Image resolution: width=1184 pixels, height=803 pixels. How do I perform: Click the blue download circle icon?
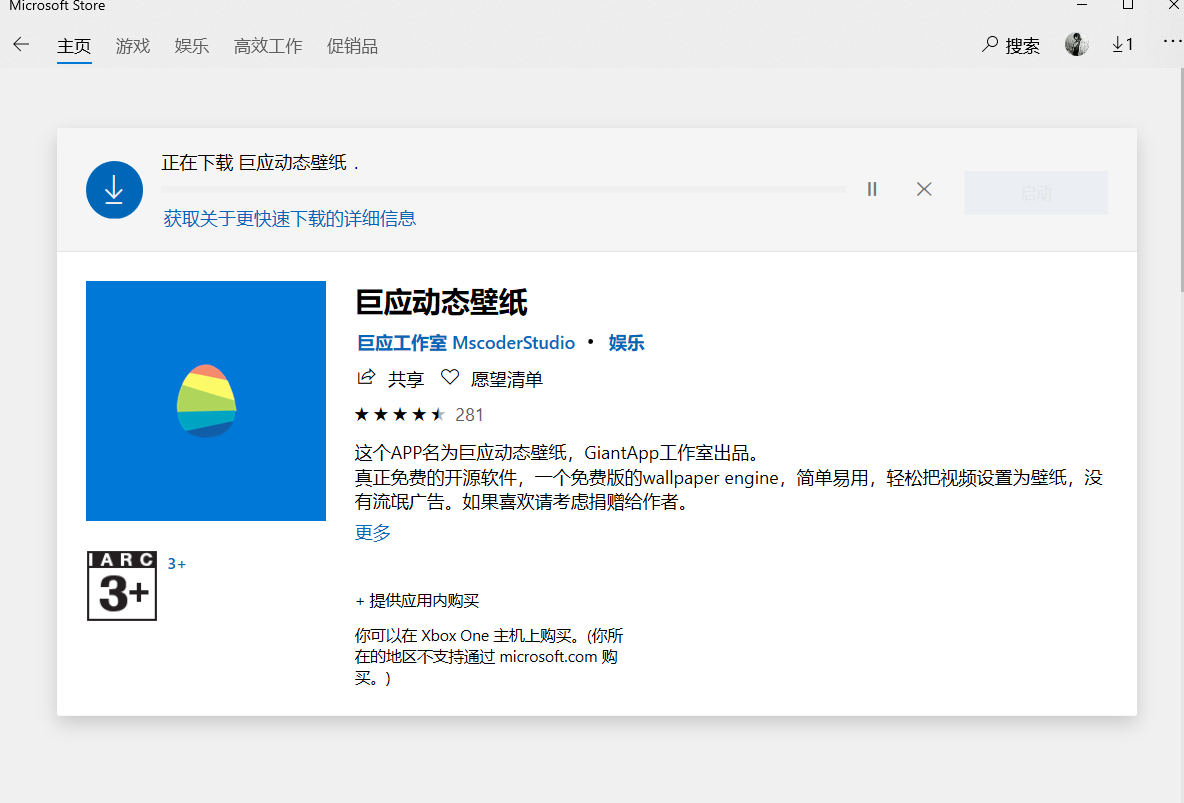coord(114,190)
